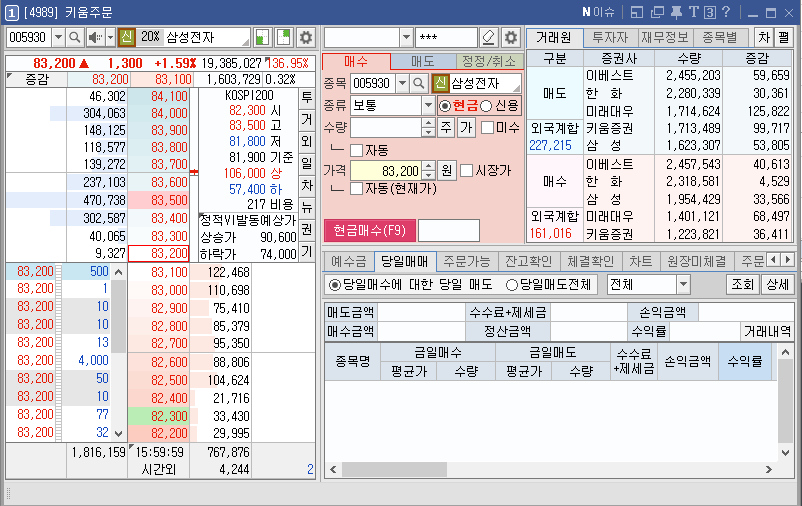Image resolution: width=802 pixels, height=506 pixels.
Task: Click the 거래내역 button
Action: tap(767, 332)
